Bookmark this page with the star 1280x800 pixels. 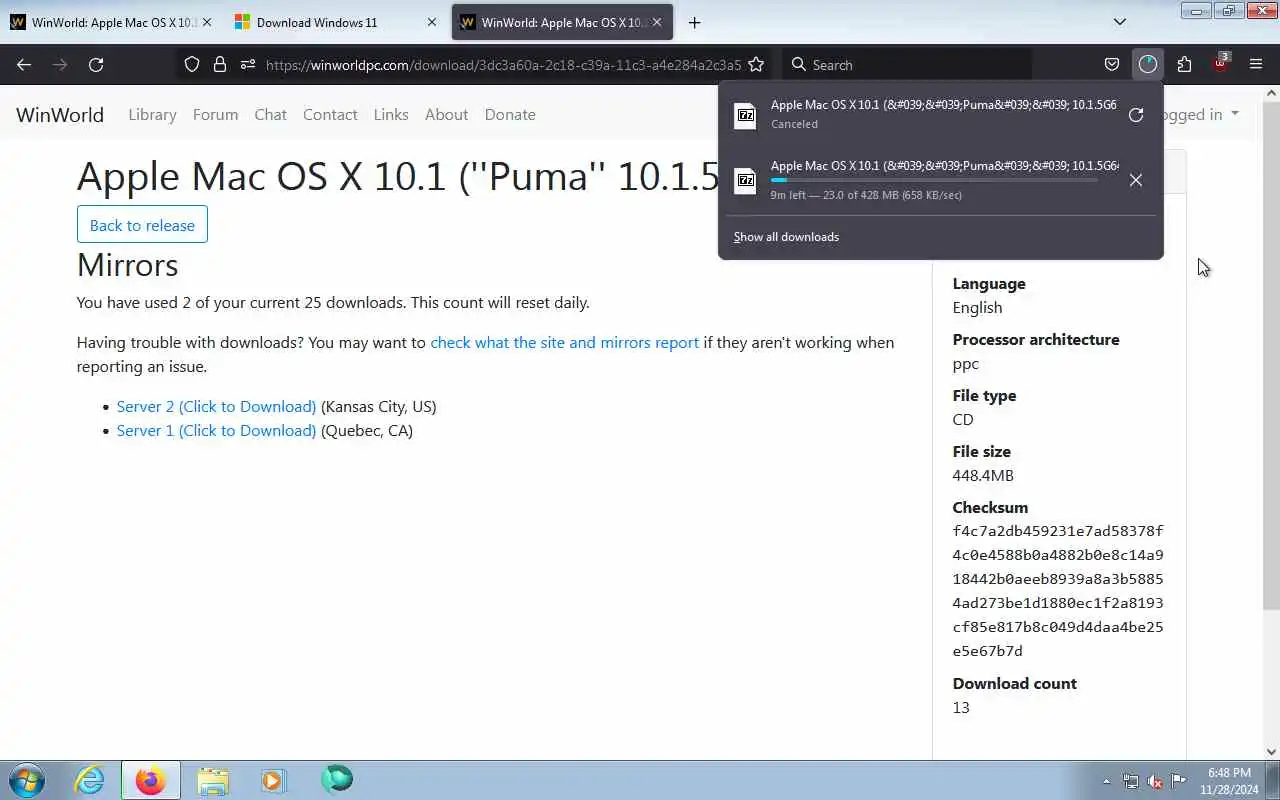756,64
